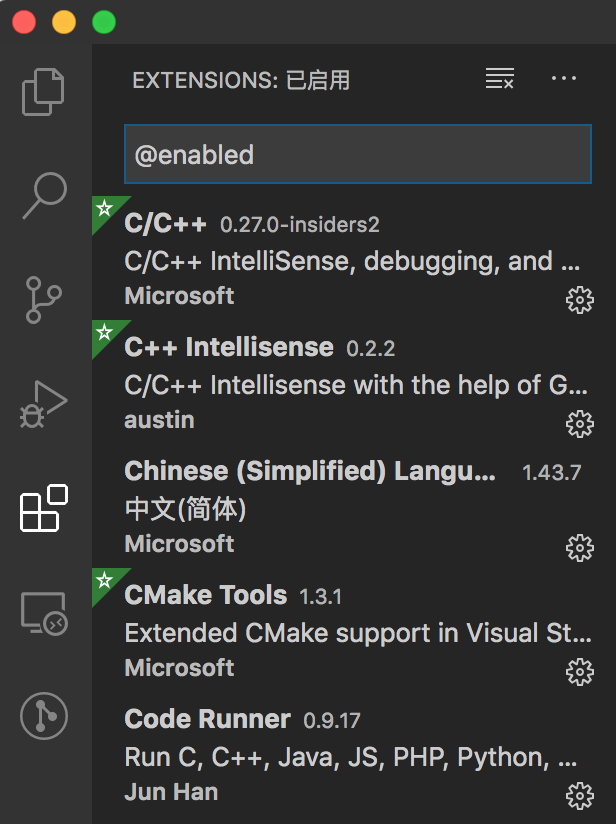Open the Run and Debug view

tap(44, 405)
